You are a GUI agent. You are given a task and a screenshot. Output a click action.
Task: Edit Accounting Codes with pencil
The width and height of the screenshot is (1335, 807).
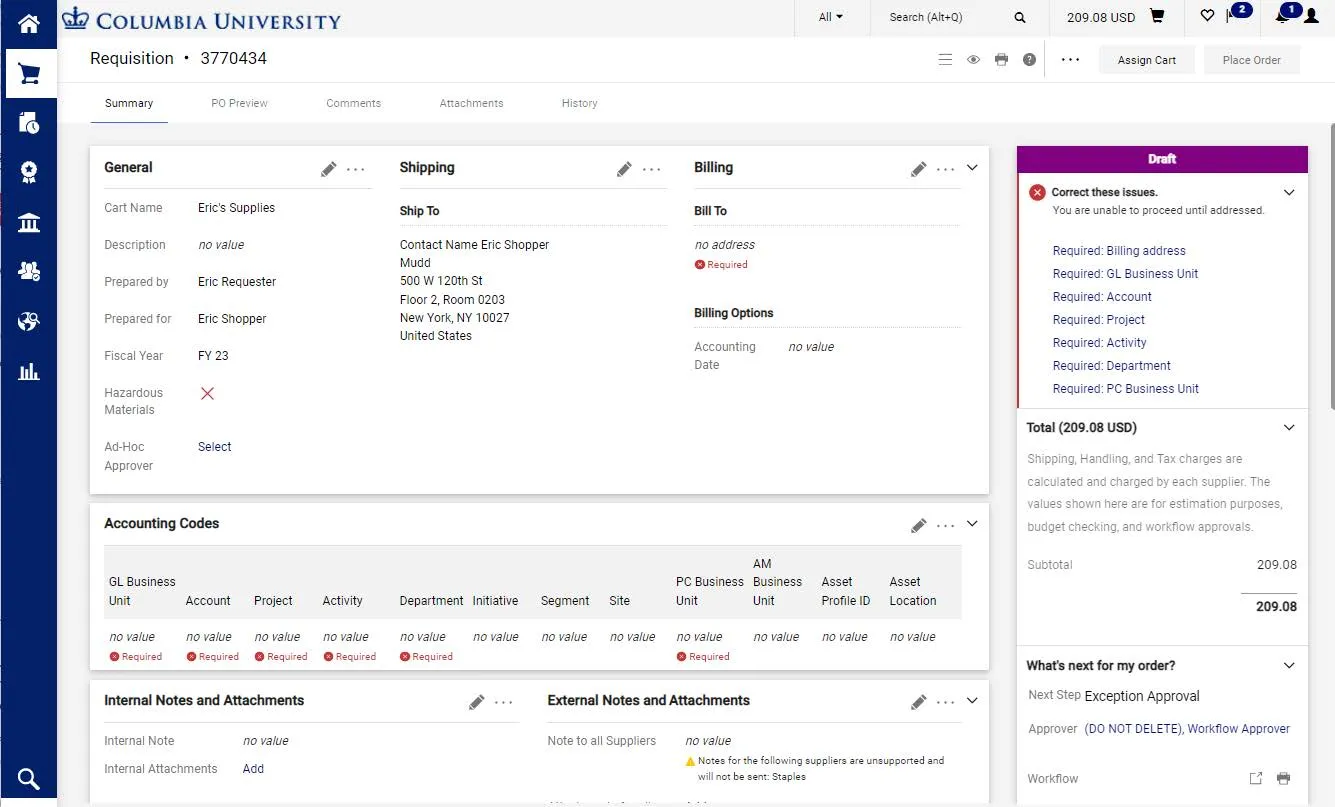tap(918, 525)
